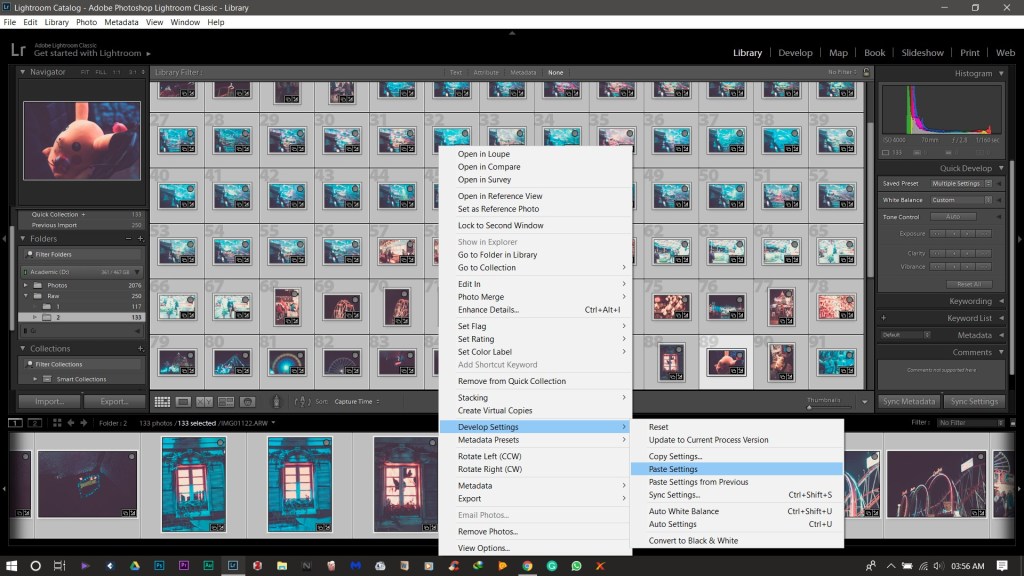Open Compare view (X|Y) icon
The height and width of the screenshot is (576, 1024).
[x=205, y=401]
